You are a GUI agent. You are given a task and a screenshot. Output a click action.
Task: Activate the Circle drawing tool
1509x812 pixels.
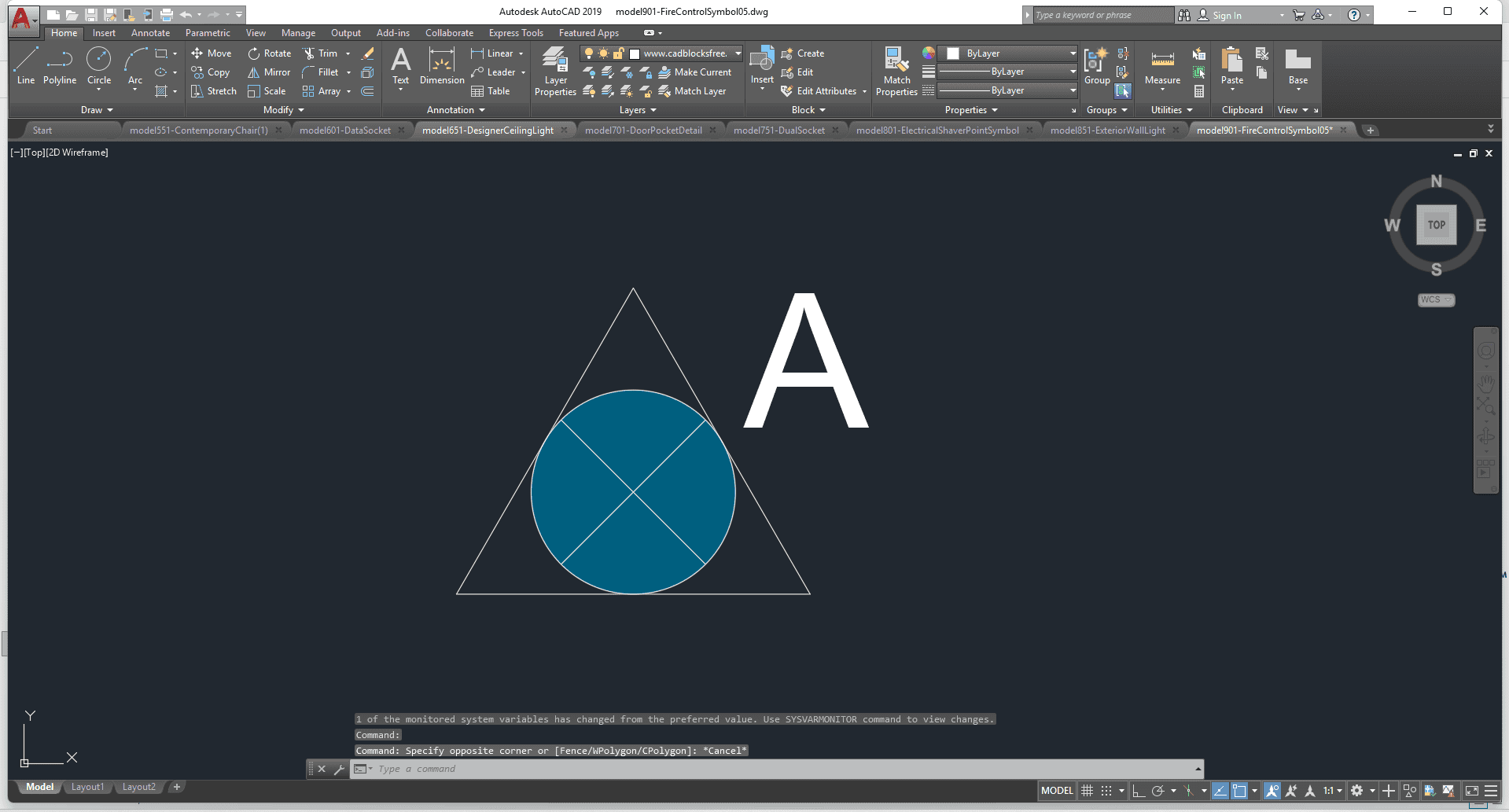point(99,66)
